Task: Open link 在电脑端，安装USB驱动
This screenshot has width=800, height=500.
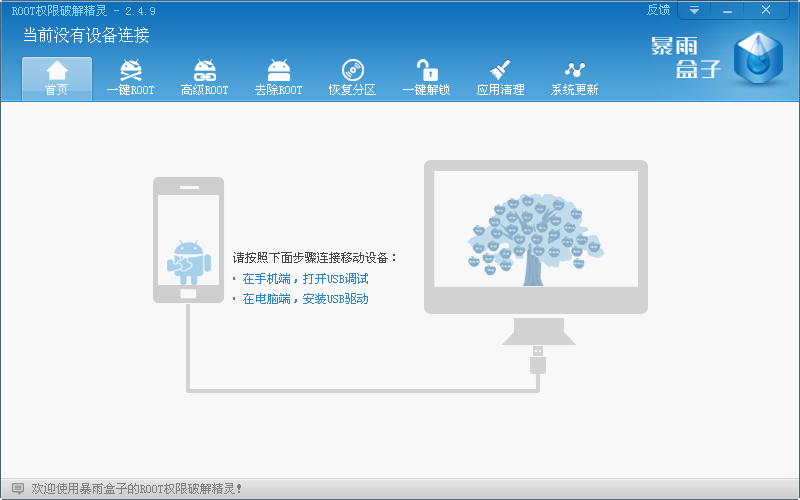Action: [x=305, y=299]
